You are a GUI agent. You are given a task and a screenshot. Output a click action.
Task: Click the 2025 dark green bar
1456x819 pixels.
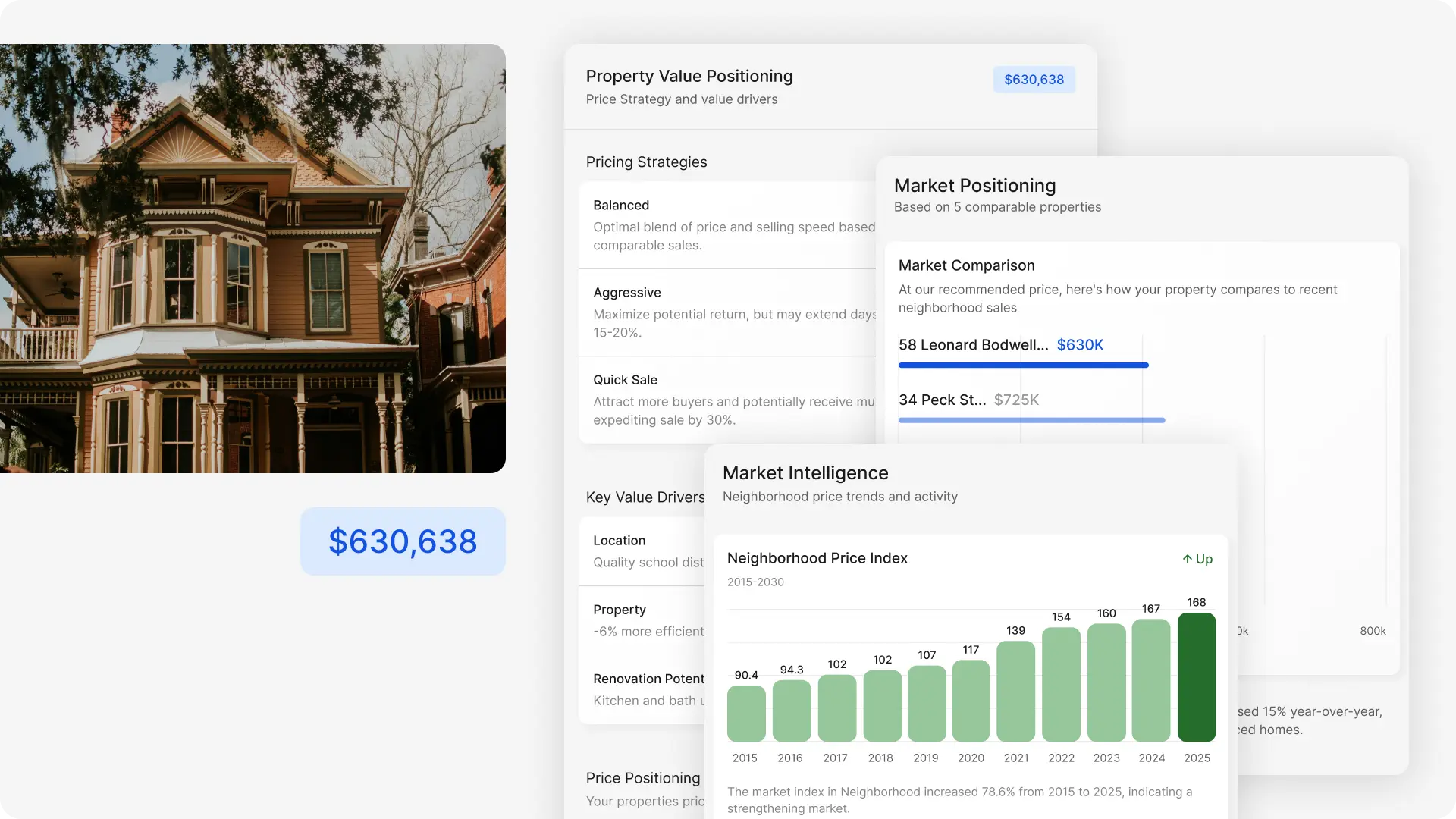coord(1197,677)
